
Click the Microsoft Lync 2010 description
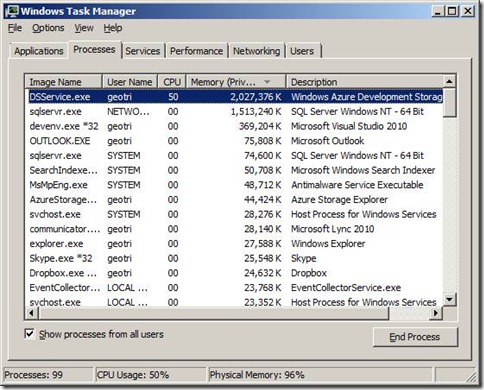point(332,229)
